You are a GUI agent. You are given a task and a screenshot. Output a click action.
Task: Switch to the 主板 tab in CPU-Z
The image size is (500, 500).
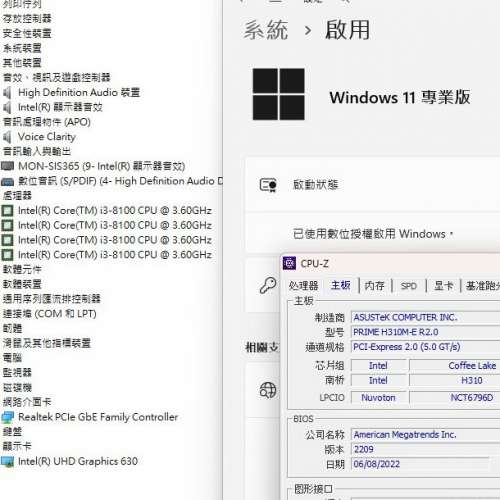point(341,285)
